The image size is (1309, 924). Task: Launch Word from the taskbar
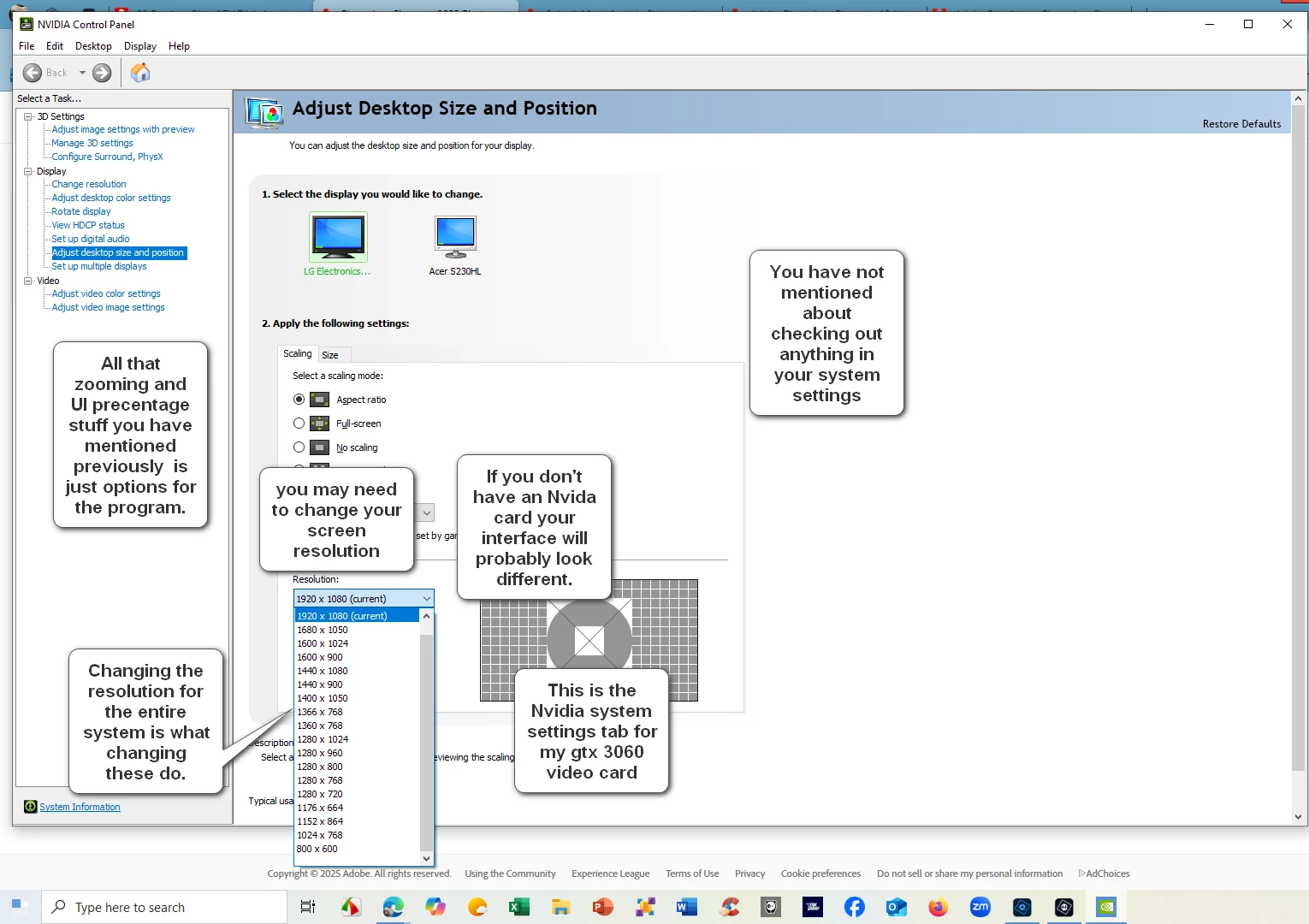coord(687,907)
